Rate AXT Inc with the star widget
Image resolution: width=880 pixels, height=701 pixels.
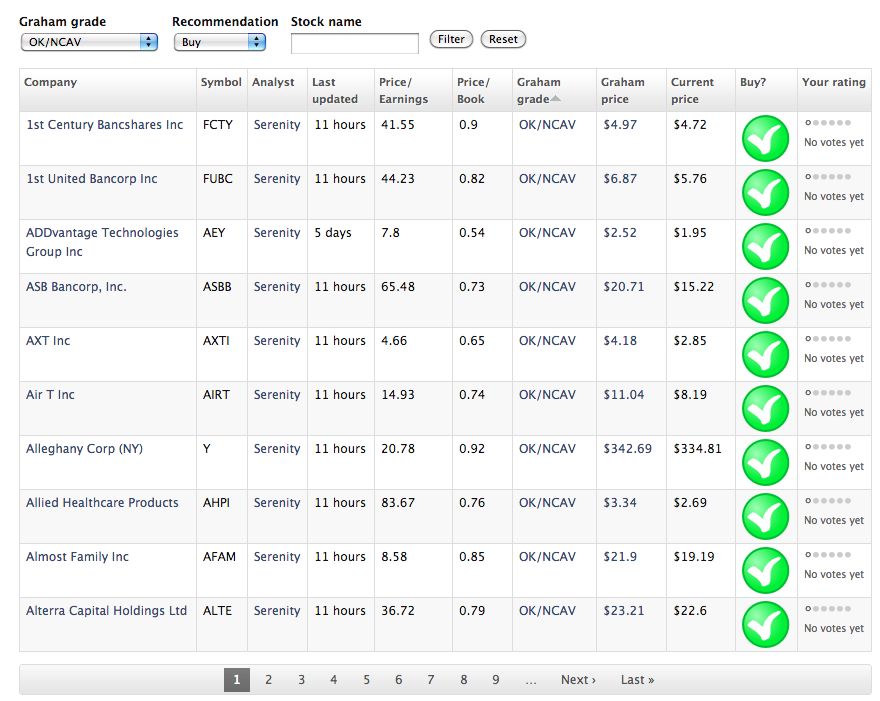[x=828, y=338]
